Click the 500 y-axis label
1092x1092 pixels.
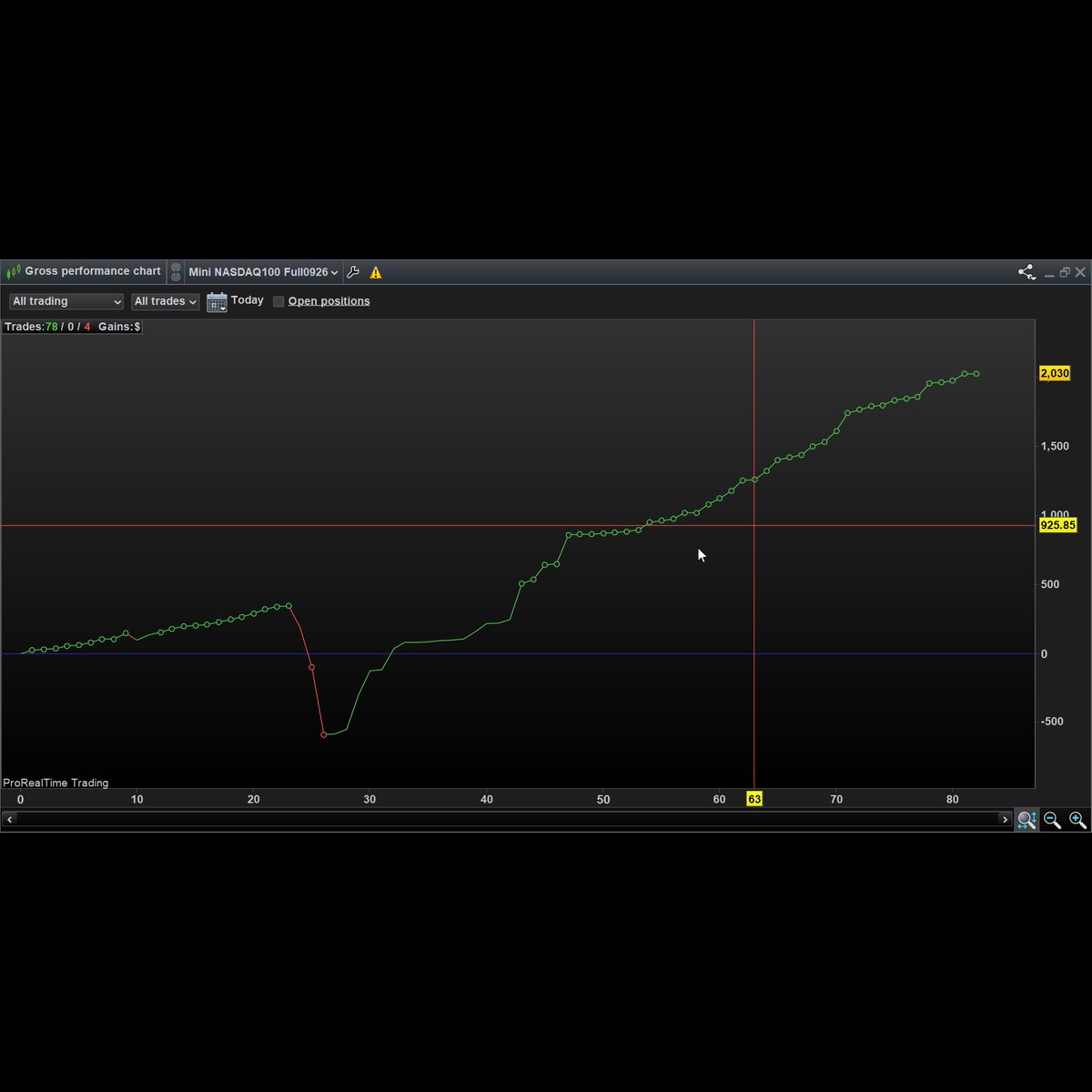(1050, 584)
